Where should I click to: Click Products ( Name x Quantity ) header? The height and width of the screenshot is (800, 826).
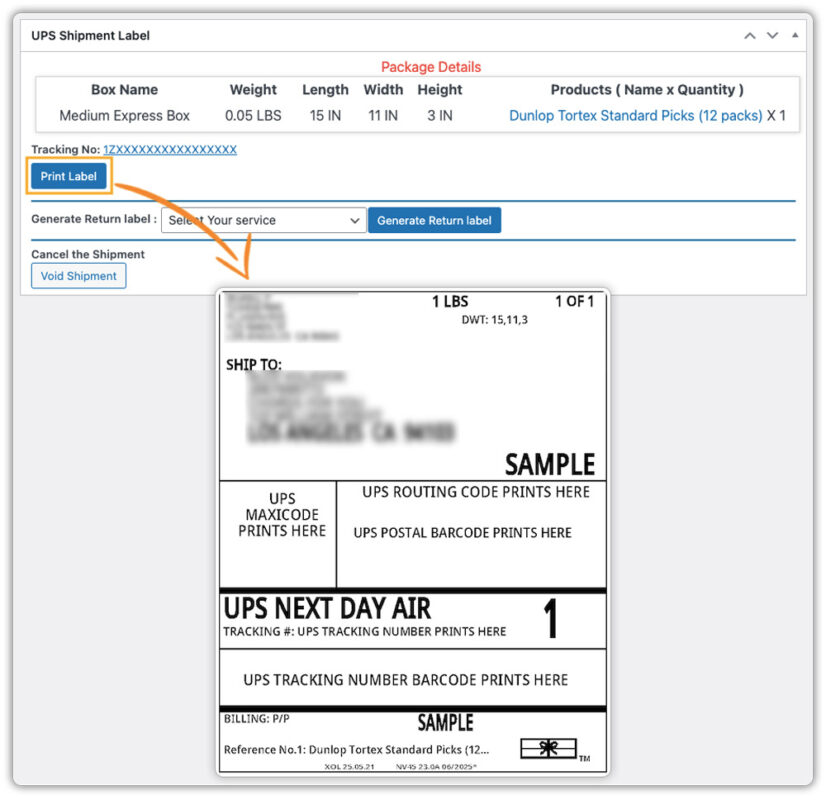click(647, 90)
